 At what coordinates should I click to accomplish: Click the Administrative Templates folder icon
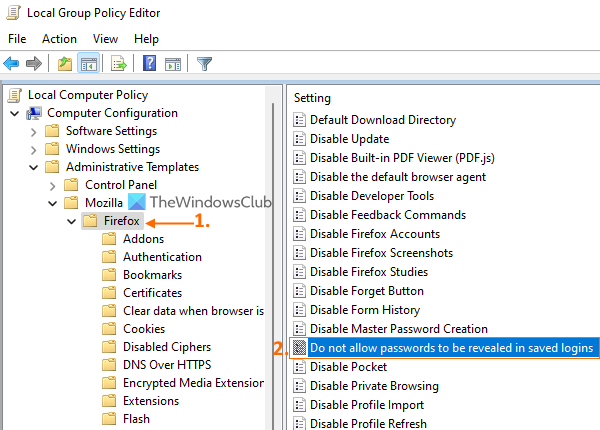(x=52, y=167)
